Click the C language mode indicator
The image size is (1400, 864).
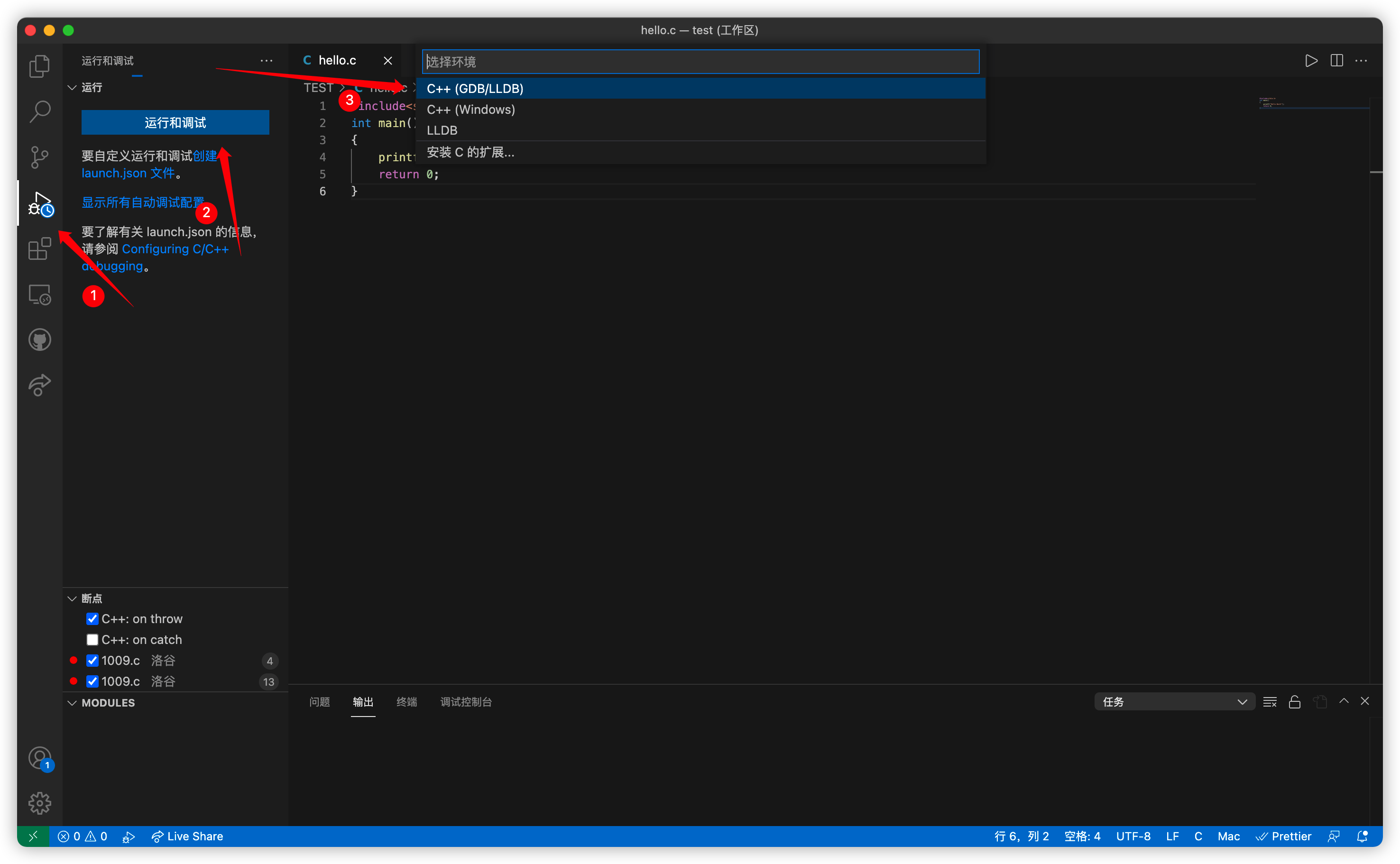point(1198,836)
